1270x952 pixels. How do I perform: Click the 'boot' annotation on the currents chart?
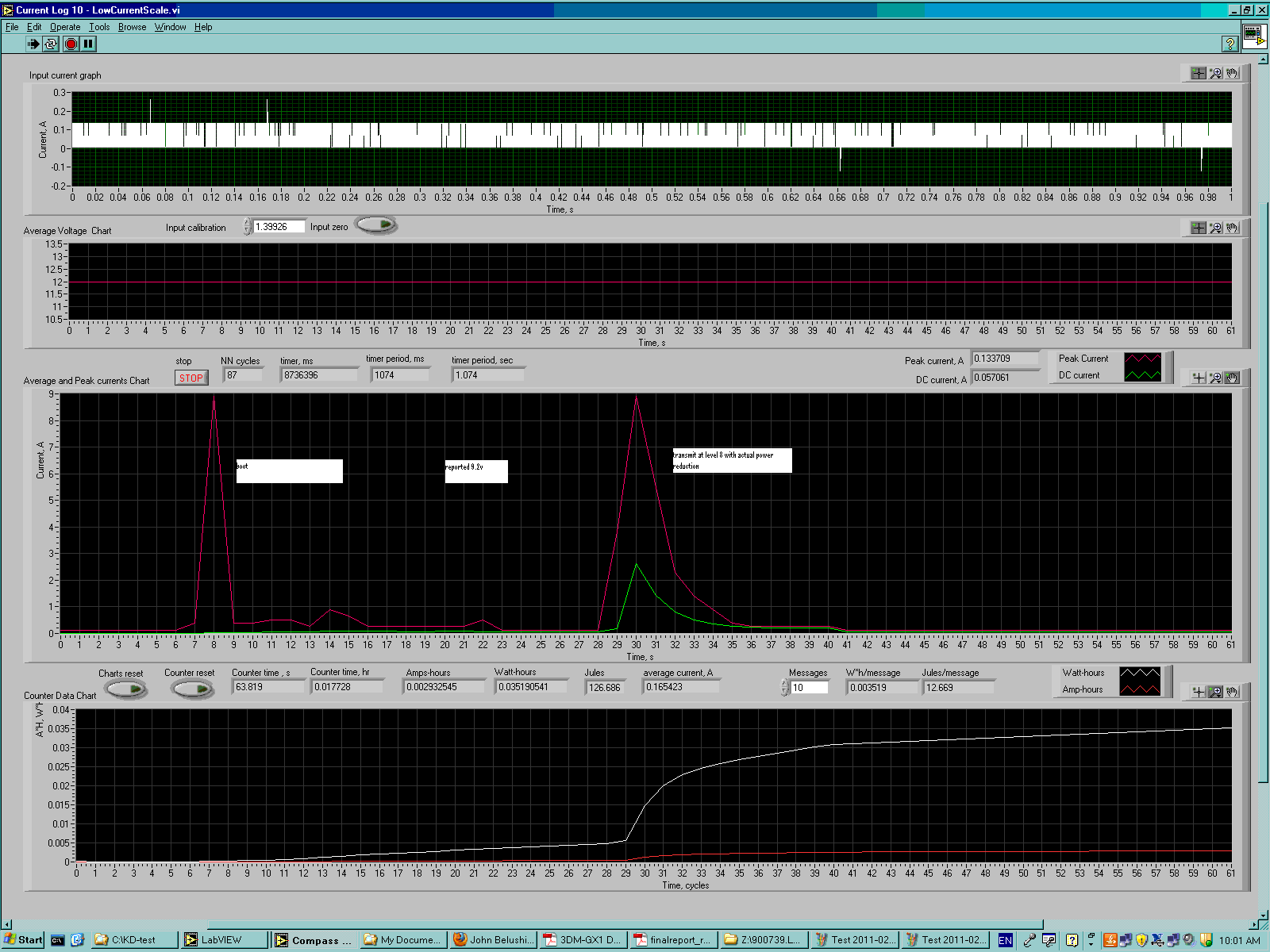tap(289, 471)
